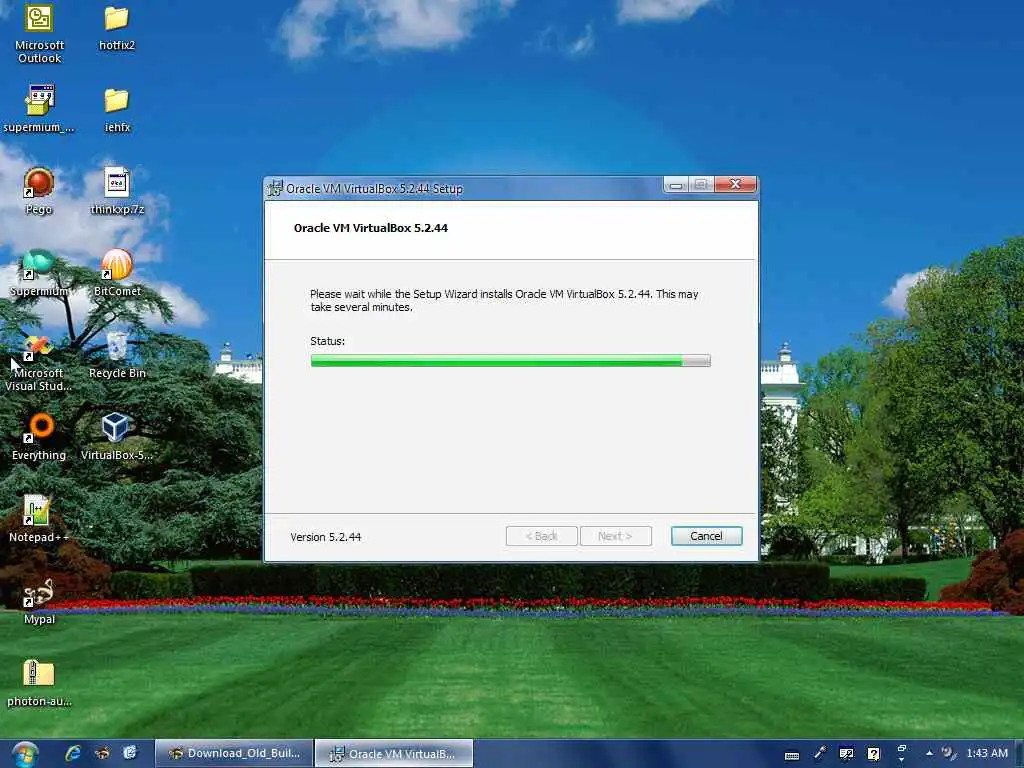Screen dimensions: 1024x768
Task: Click the raccoon browser quick launch icon
Action: [103, 754]
